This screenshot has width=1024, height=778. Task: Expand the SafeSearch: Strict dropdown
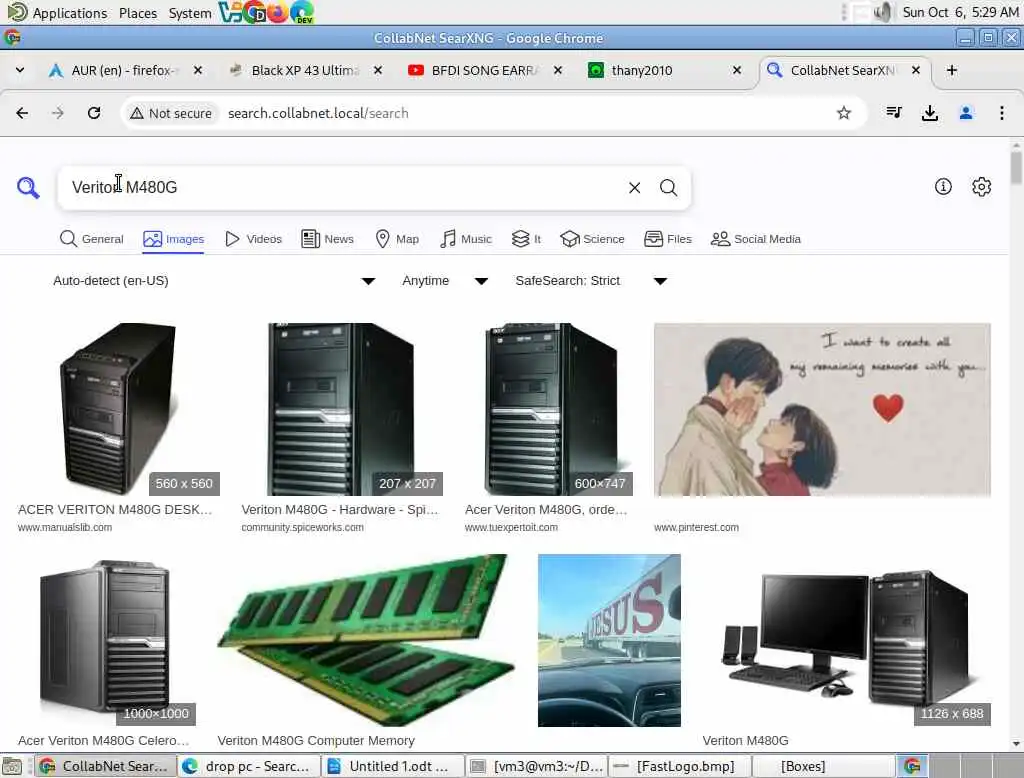[591, 281]
